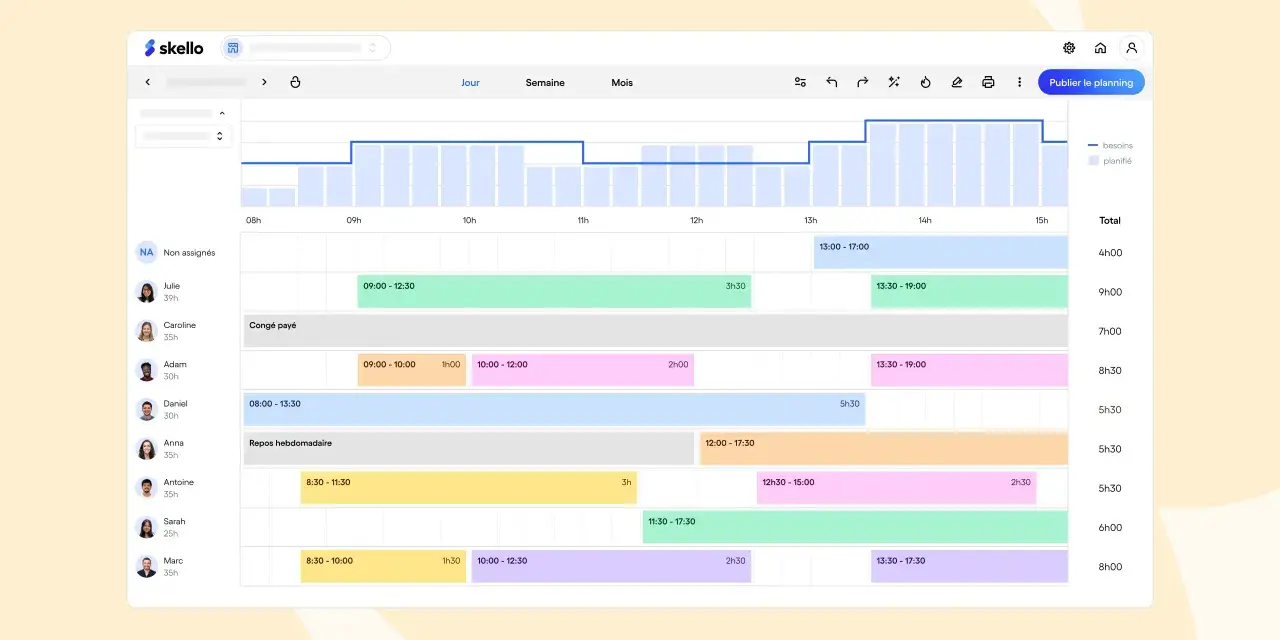Redo planning change
Screen dimensions: 1280x640
(862, 82)
